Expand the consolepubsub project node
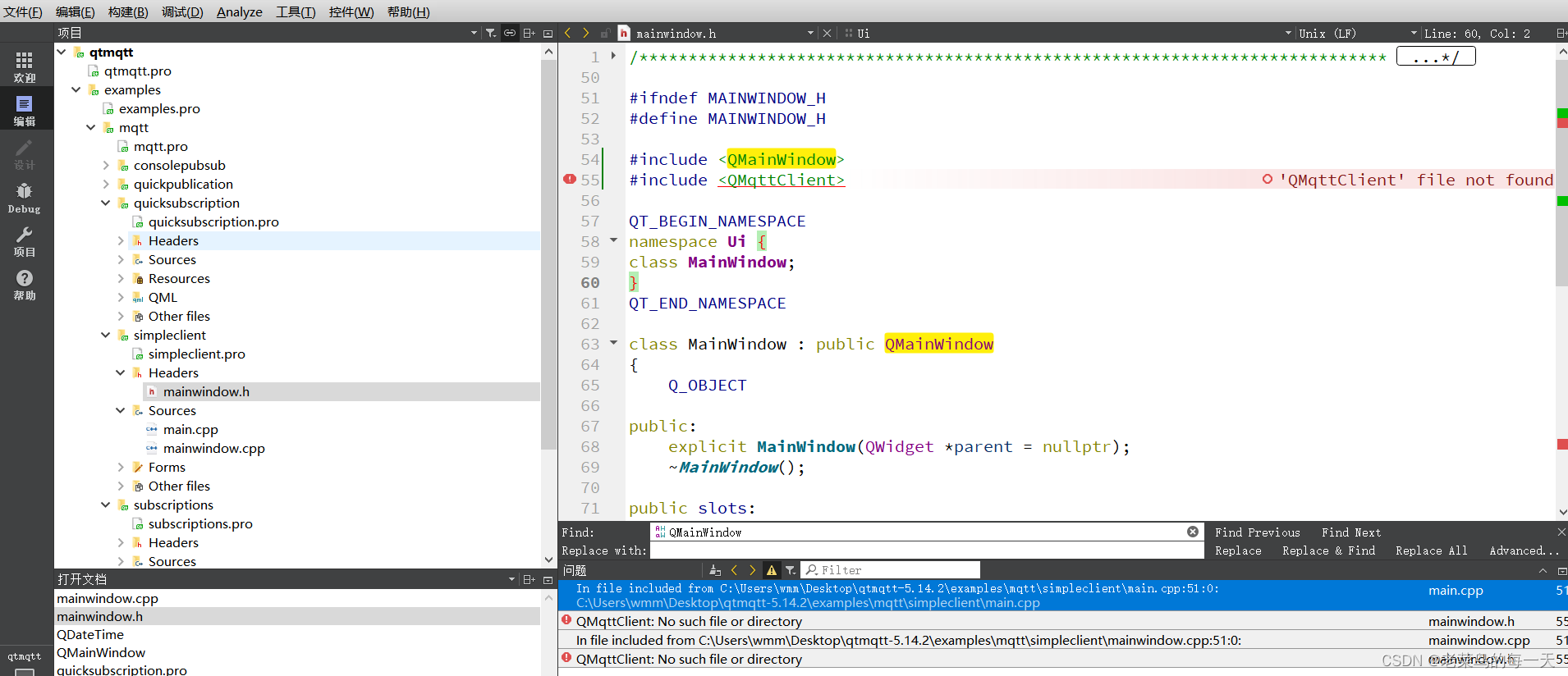The image size is (1568, 676). pyautogui.click(x=106, y=165)
